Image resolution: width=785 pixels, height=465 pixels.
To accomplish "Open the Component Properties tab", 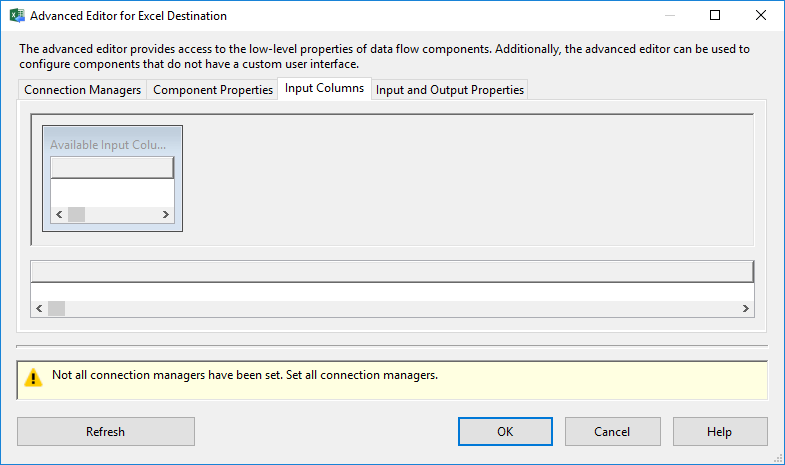I will tap(213, 90).
